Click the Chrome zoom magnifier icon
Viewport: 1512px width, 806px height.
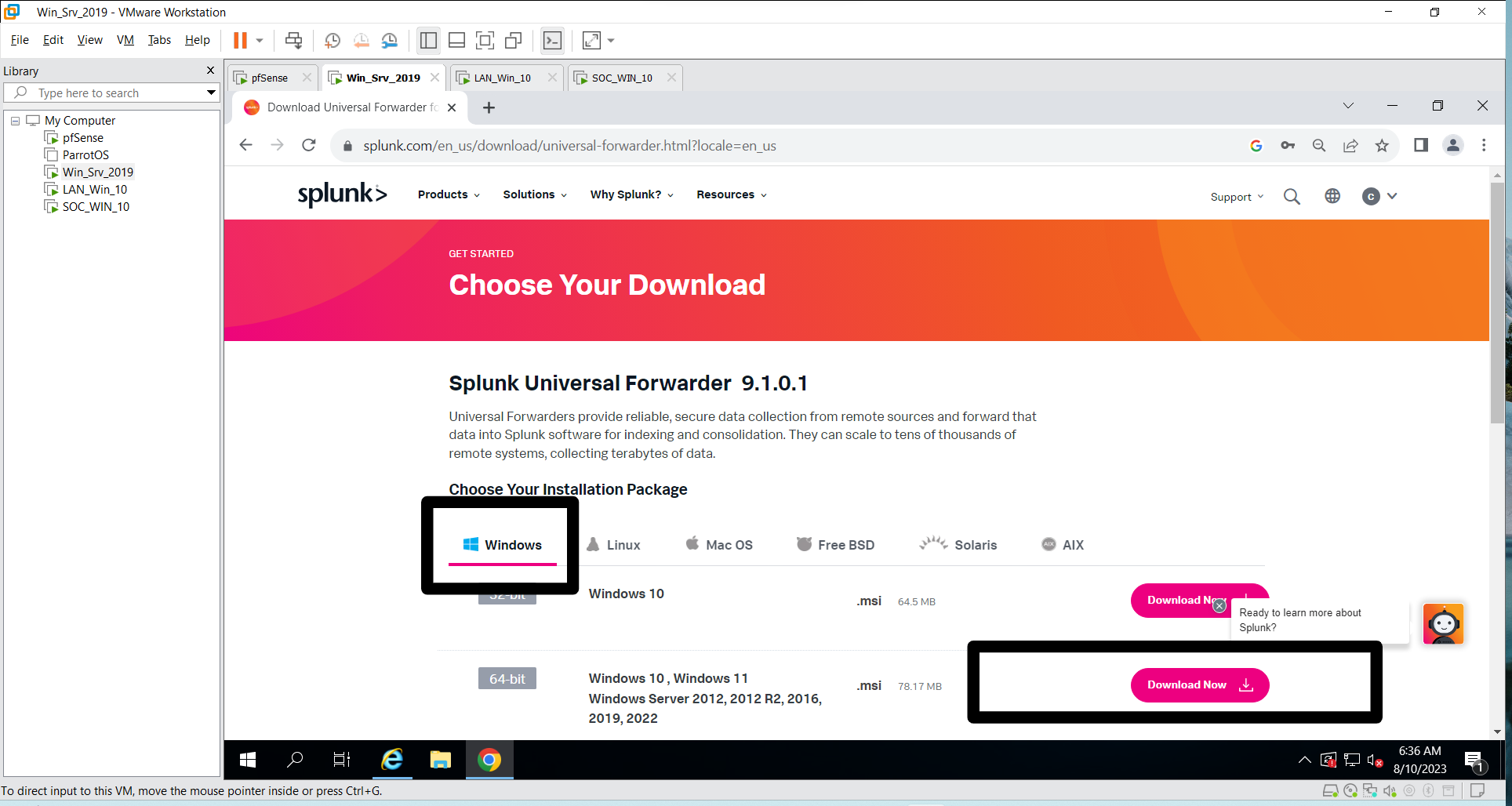tap(1319, 145)
